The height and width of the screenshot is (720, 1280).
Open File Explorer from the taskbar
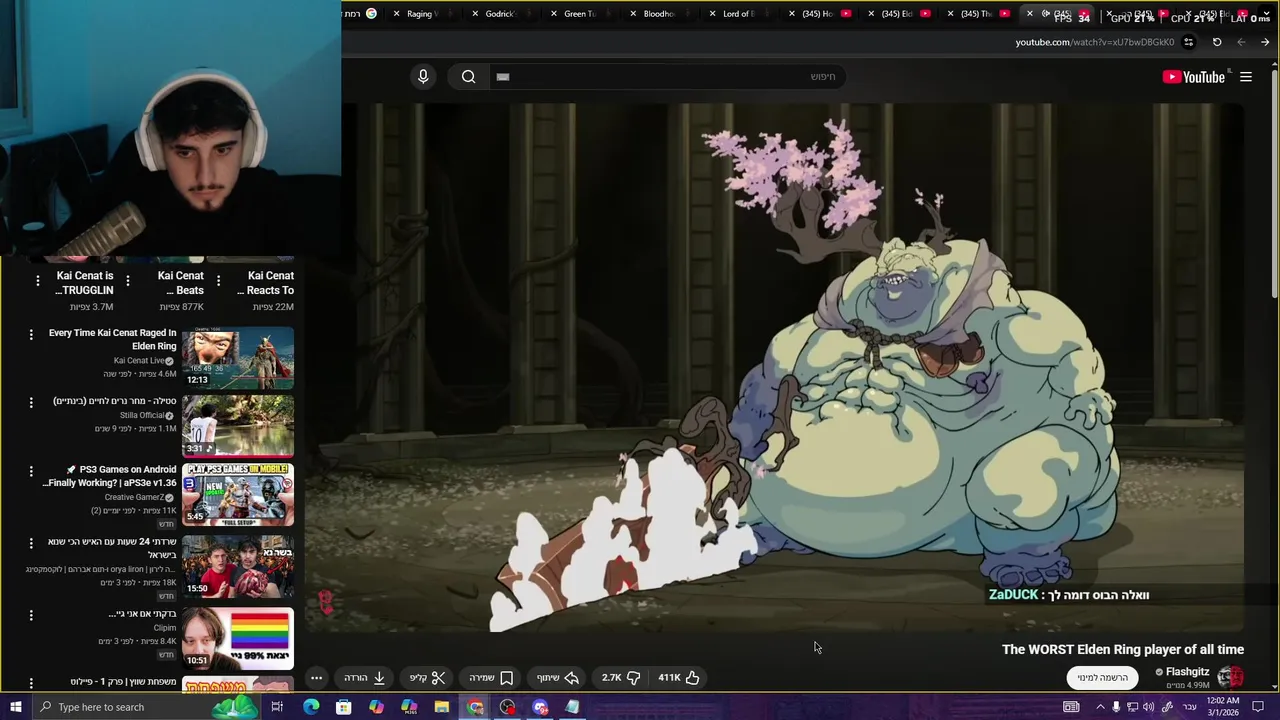coord(441,707)
